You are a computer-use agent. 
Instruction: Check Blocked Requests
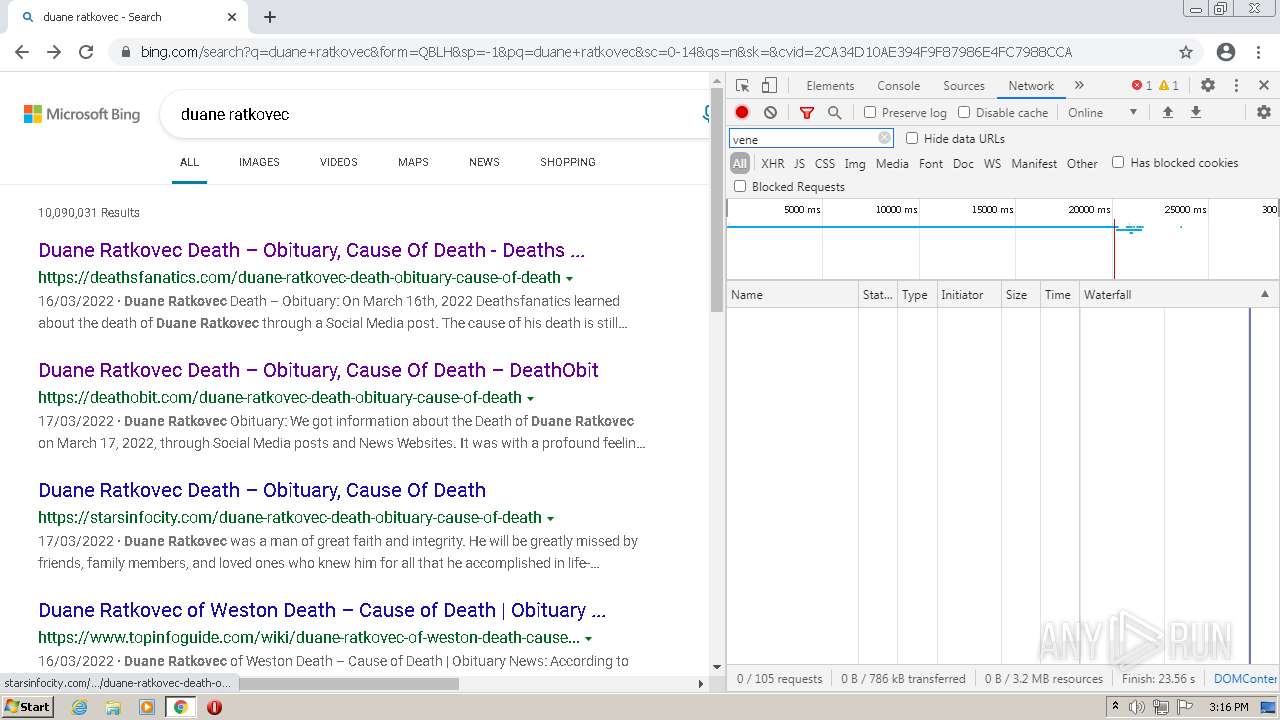pyautogui.click(x=740, y=186)
